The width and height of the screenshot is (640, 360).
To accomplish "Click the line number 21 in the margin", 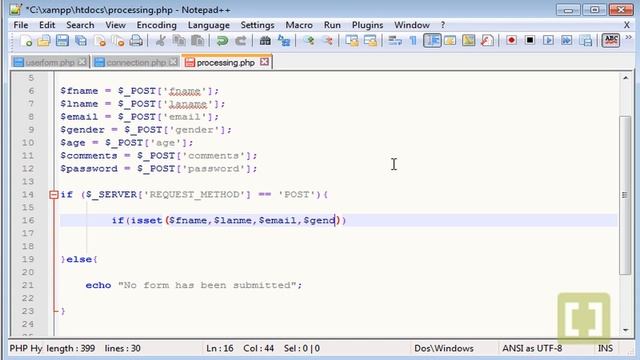I will click(x=28, y=285).
